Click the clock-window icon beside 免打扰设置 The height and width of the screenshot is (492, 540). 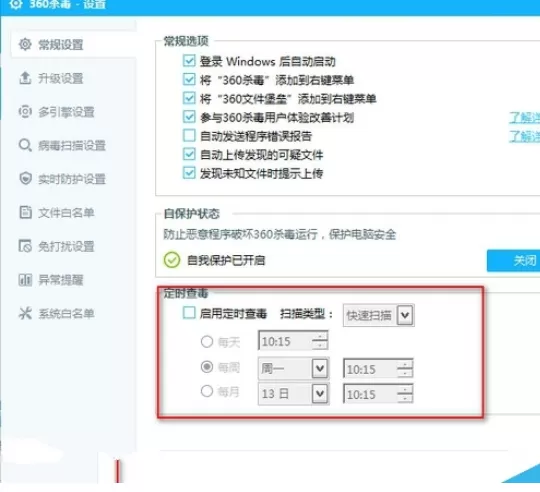pyautogui.click(x=25, y=246)
